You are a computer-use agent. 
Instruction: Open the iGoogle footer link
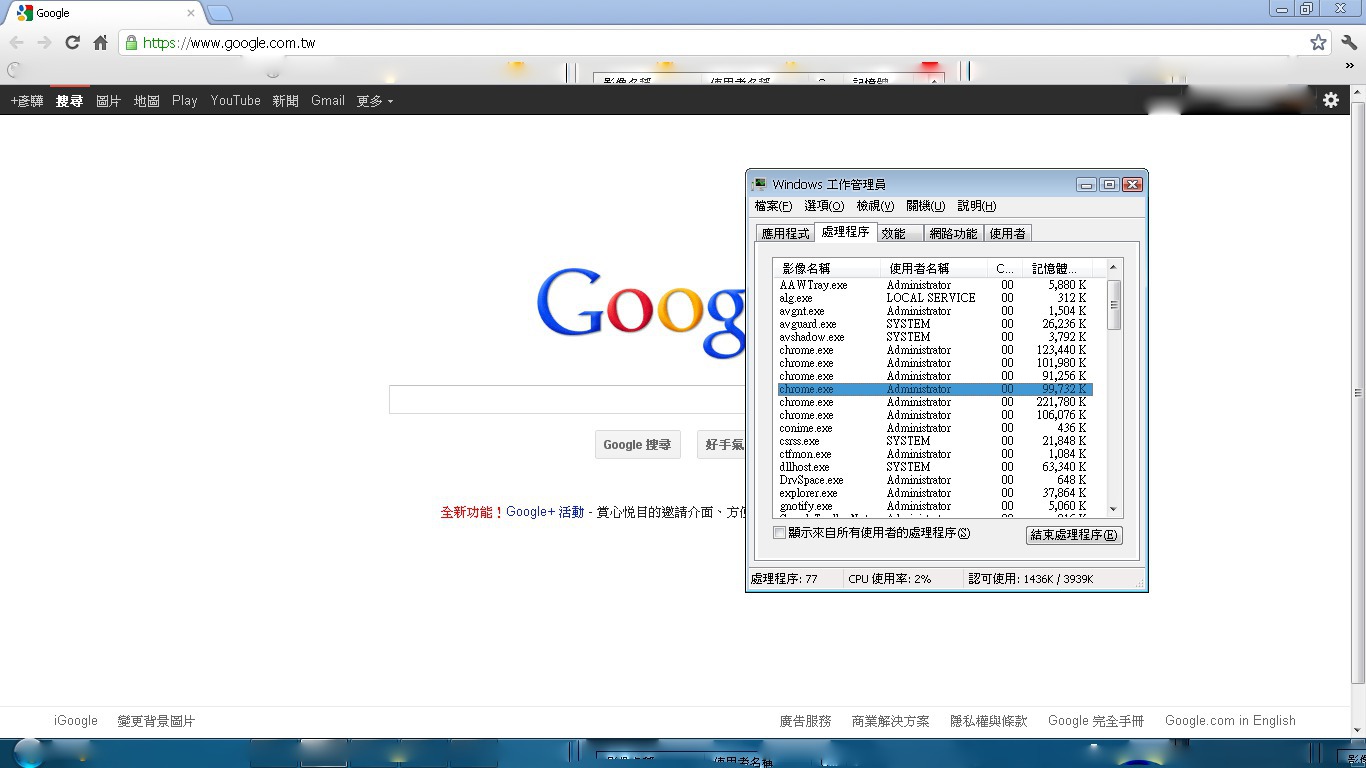76,721
